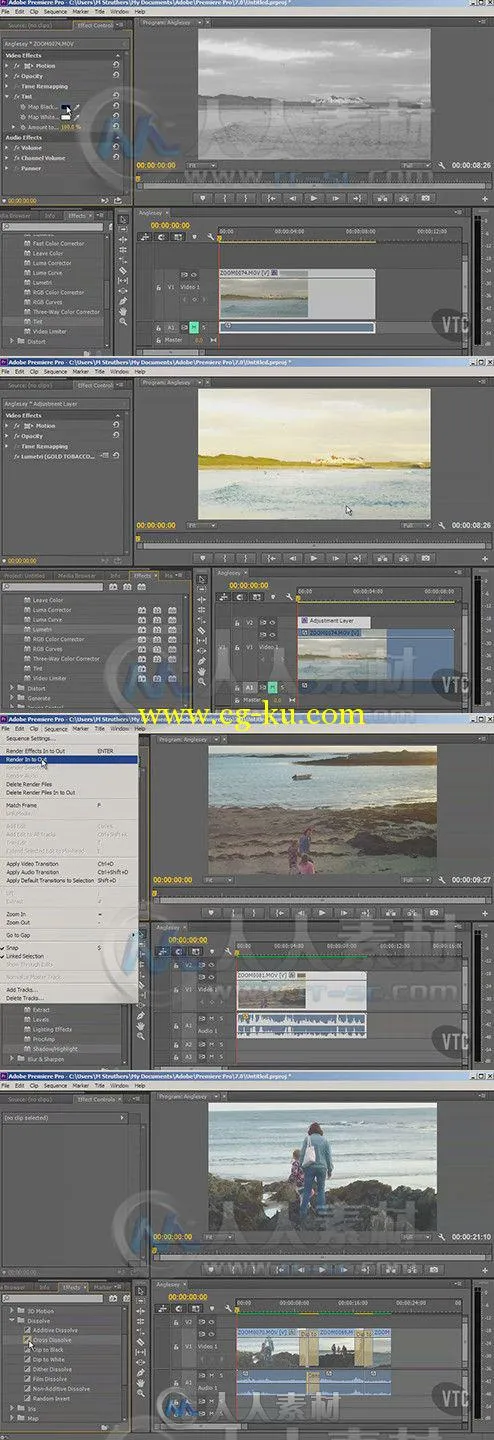Viewport: 494px width, 1440px height.
Task: Reset the Motion effect in Tint screenshot
Action: [x=117, y=67]
